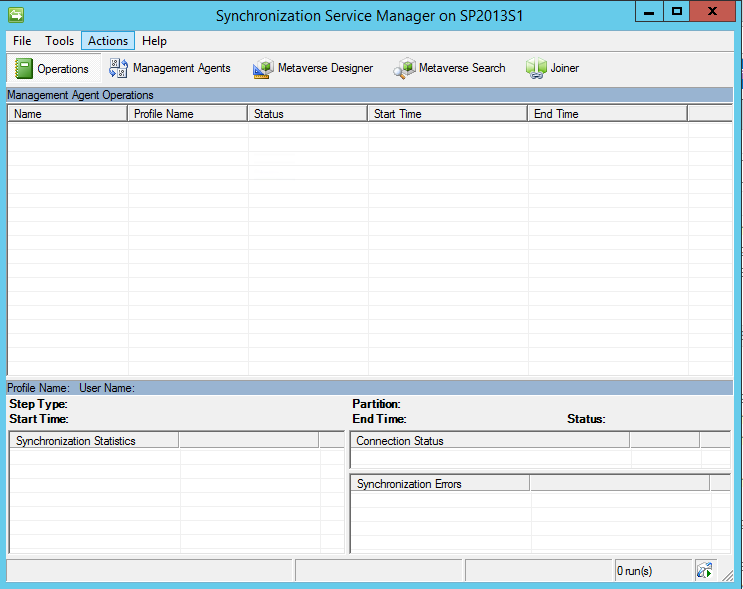Minimize the Synchronization Service Manager window
Viewport: 743px width, 589px height.
649,12
